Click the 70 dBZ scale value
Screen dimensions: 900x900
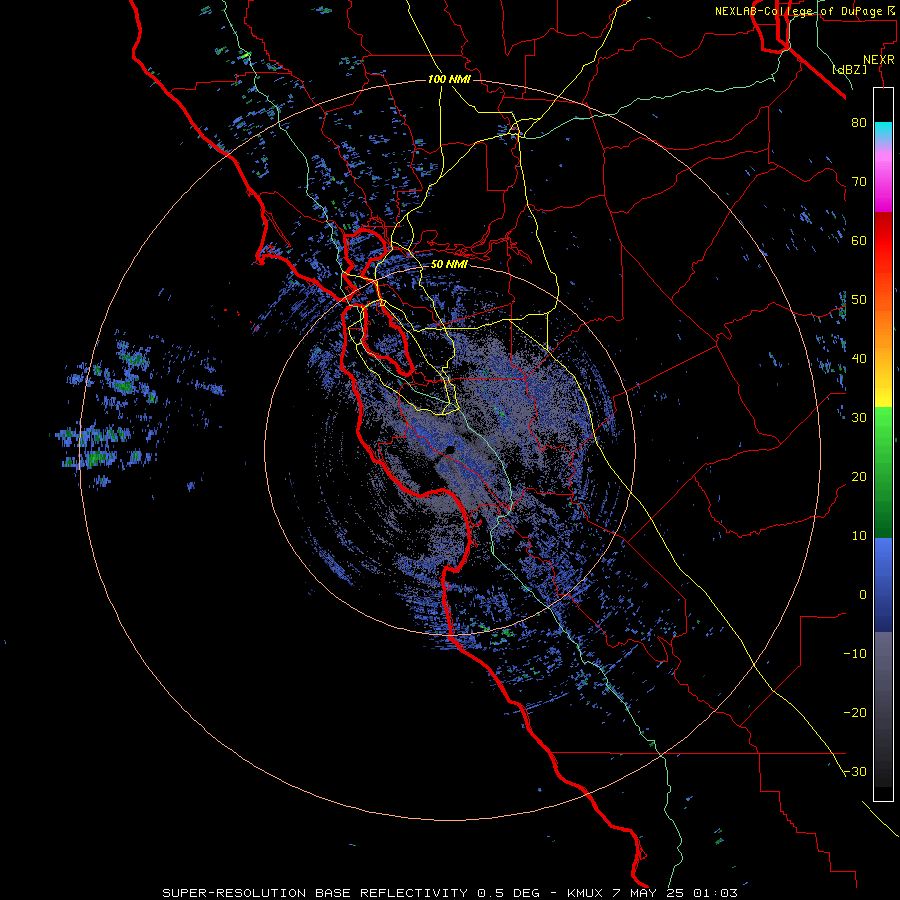859,182
